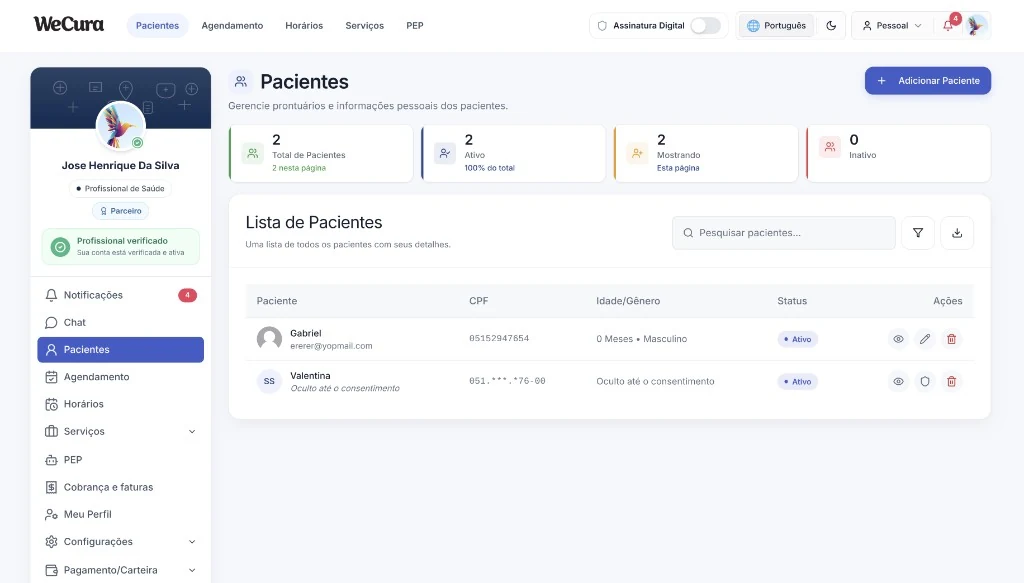Viewport: 1024px width, 583px height.
Task: Click the Idade/Gênero column header
Action: pyautogui.click(x=628, y=301)
